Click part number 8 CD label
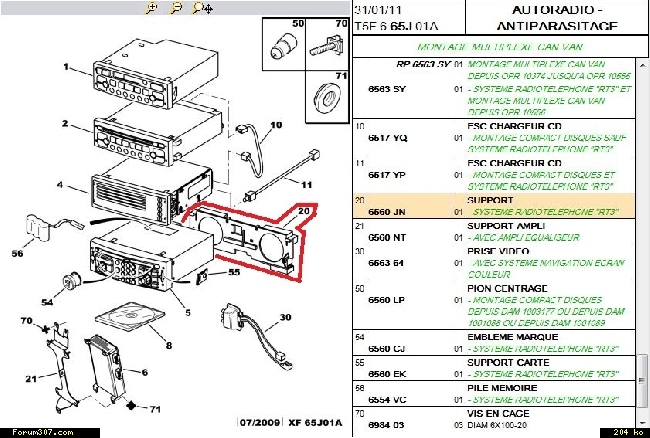650x438 pixels. [168, 346]
